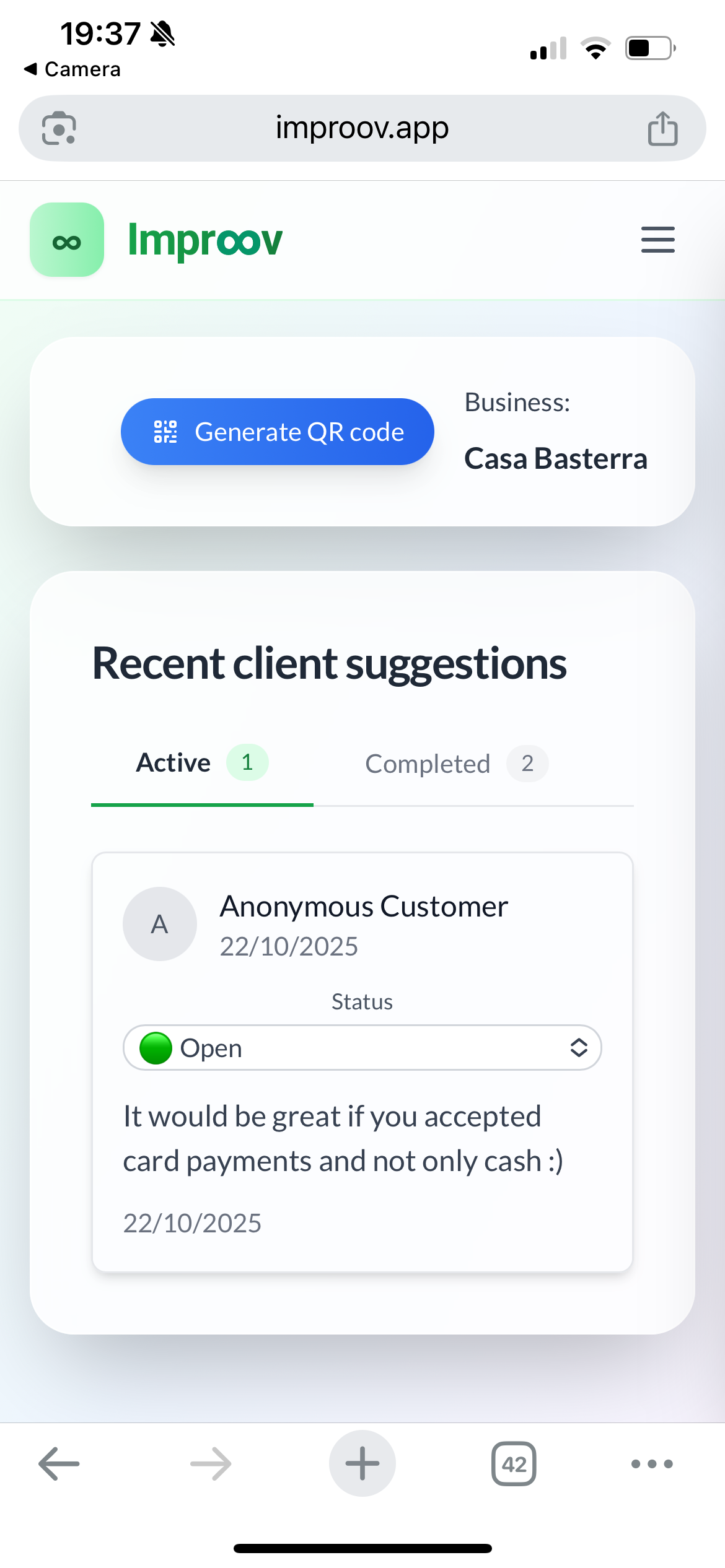Screen dimensions: 725x1568
Task: Tap the QR code icon on the blue button
Action: (164, 432)
